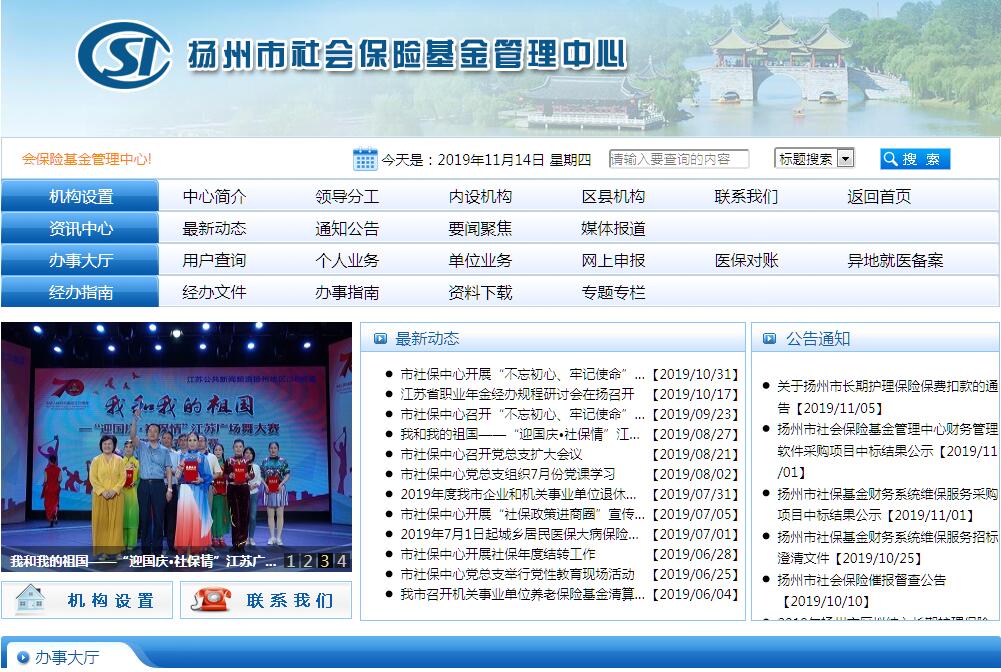Open 资料下载 under 经办指南
Image resolution: width=1001 pixels, height=672 pixels.
[x=480, y=292]
